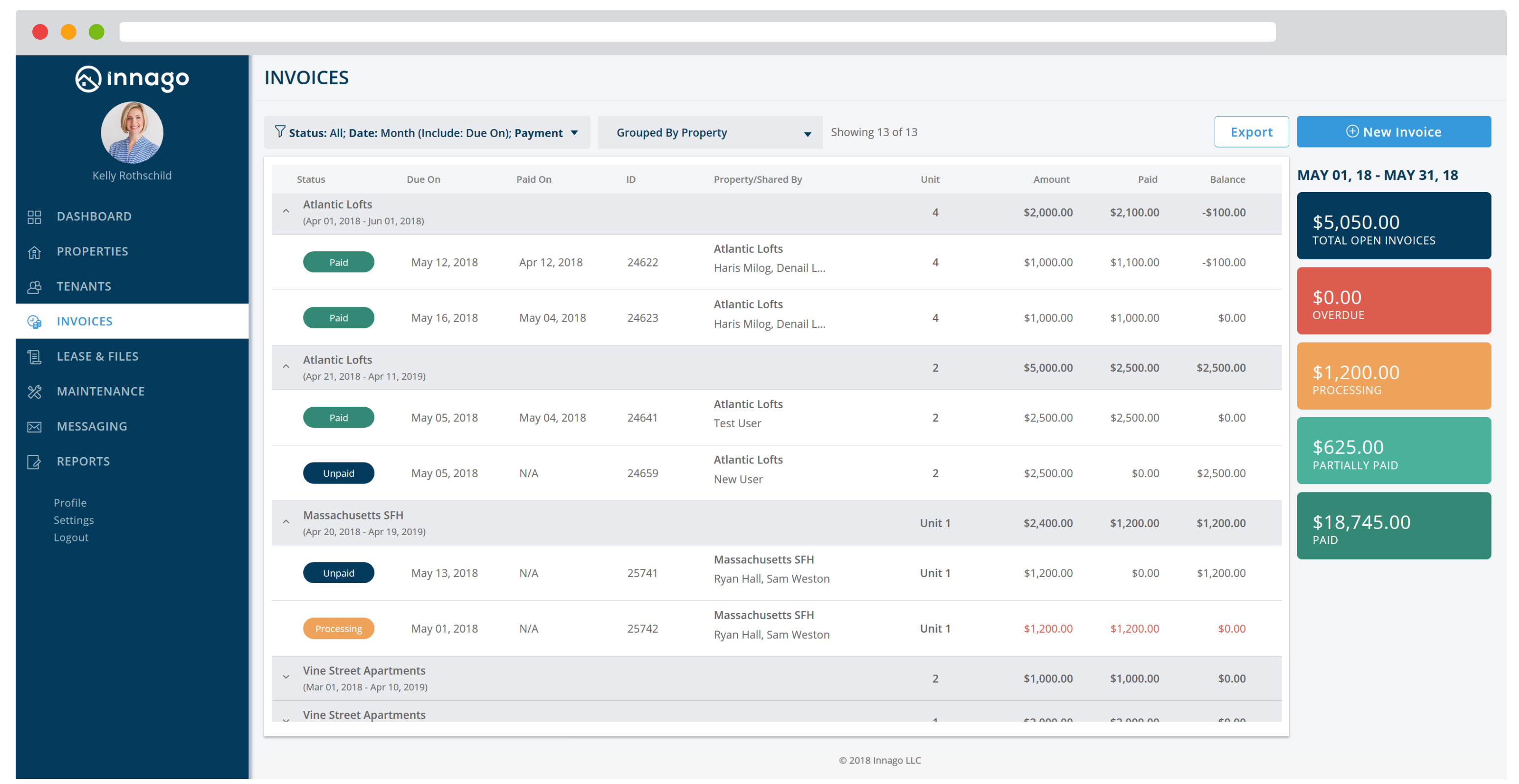
Task: Expand the Vine Street Apartments group
Action: click(x=286, y=677)
